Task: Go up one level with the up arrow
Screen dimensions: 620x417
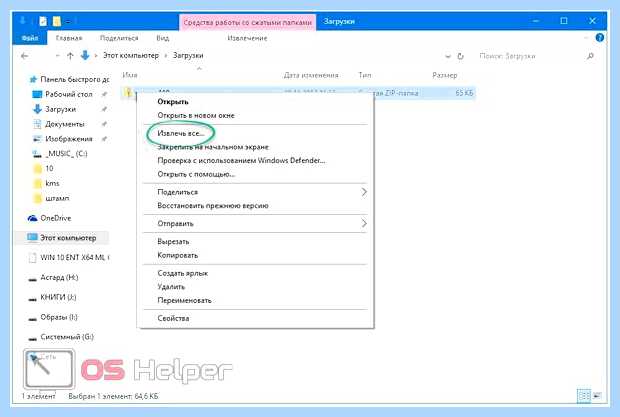Action: coord(70,56)
